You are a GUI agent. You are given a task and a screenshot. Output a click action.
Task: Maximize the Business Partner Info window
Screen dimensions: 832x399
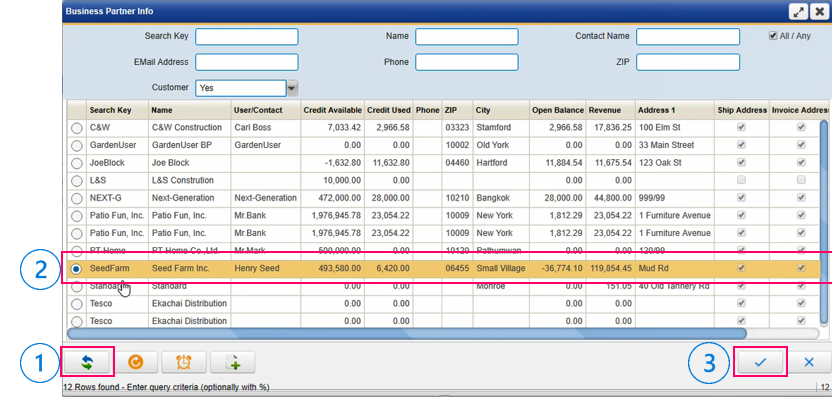pos(798,11)
